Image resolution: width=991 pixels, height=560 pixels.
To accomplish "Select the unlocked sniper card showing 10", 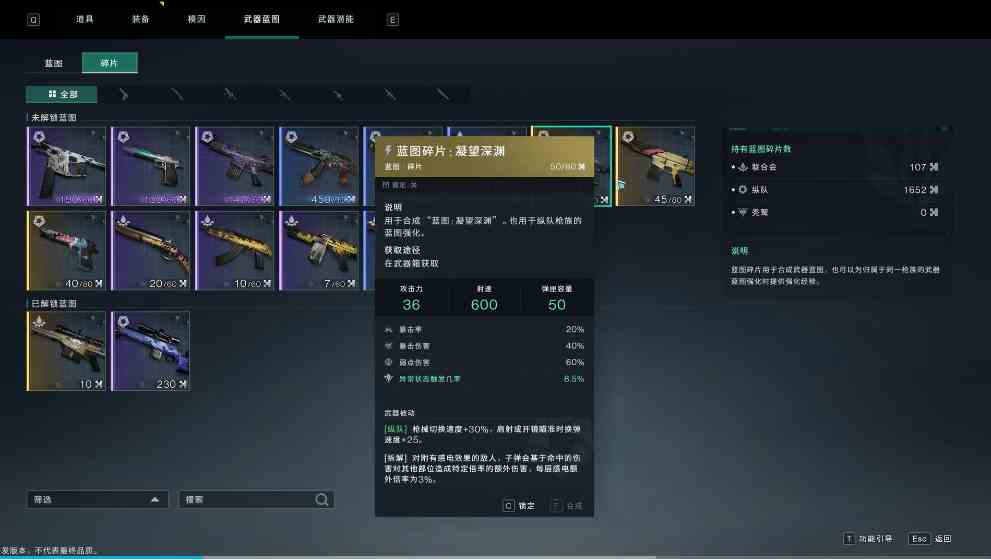I will (x=66, y=351).
